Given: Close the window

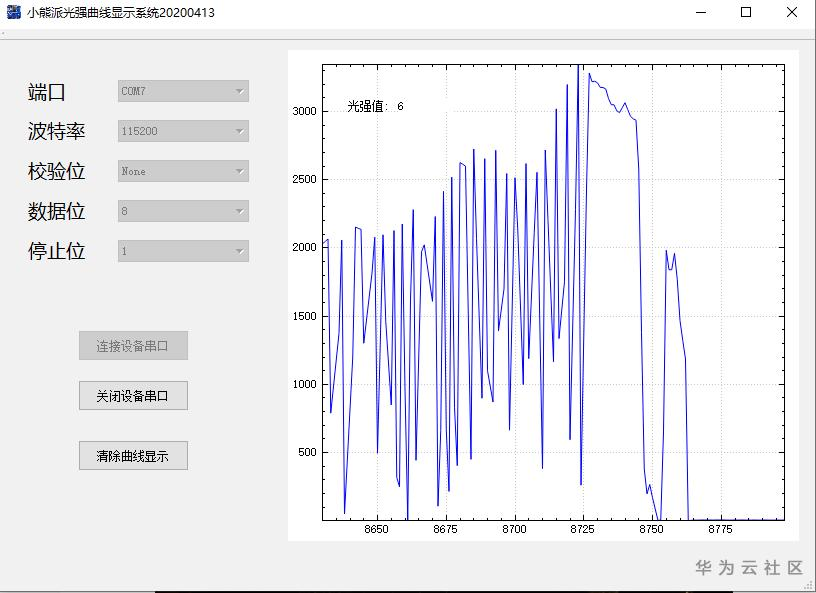Looking at the screenshot, I should 792,12.
